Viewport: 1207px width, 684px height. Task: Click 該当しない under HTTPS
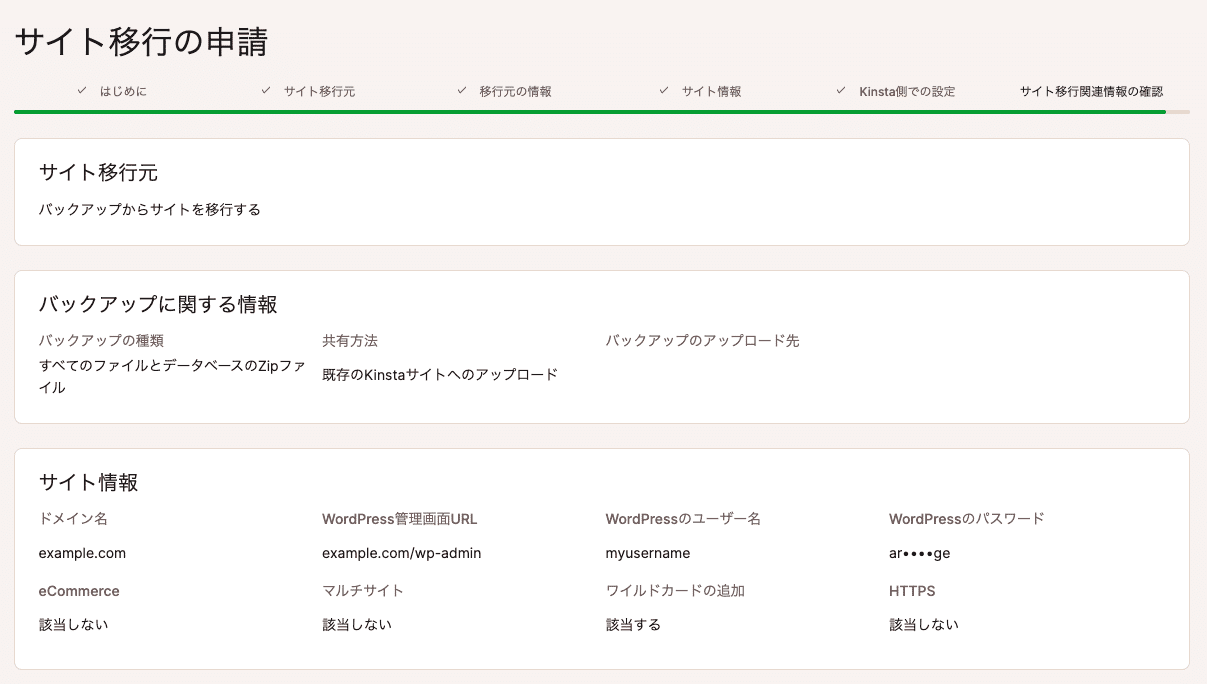923,624
